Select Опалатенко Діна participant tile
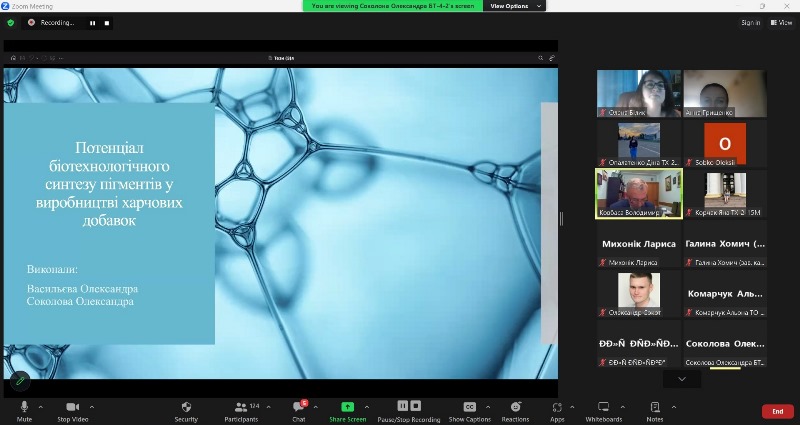The width and height of the screenshot is (800, 425). coord(639,144)
